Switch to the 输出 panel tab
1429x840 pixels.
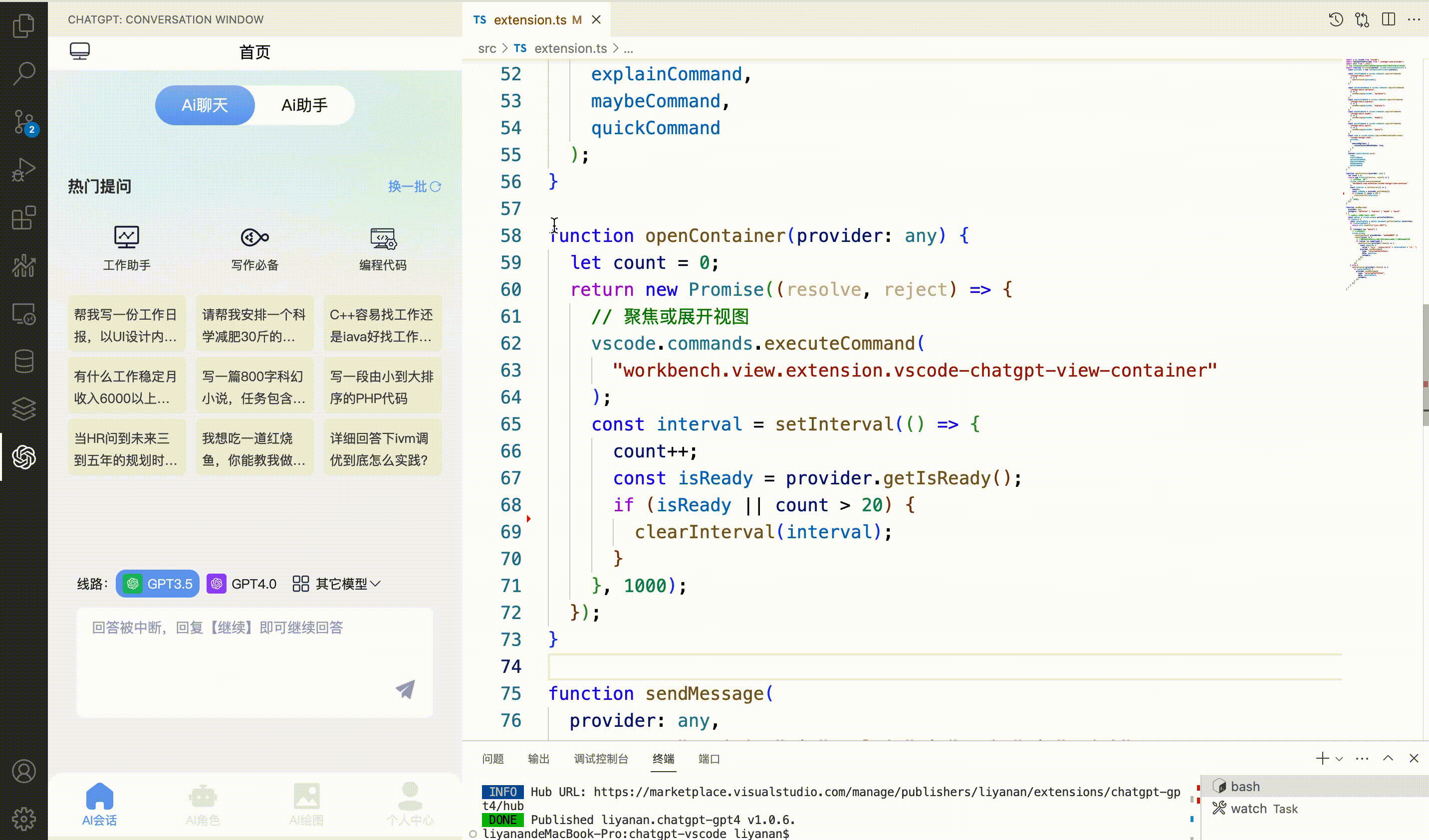[538, 759]
